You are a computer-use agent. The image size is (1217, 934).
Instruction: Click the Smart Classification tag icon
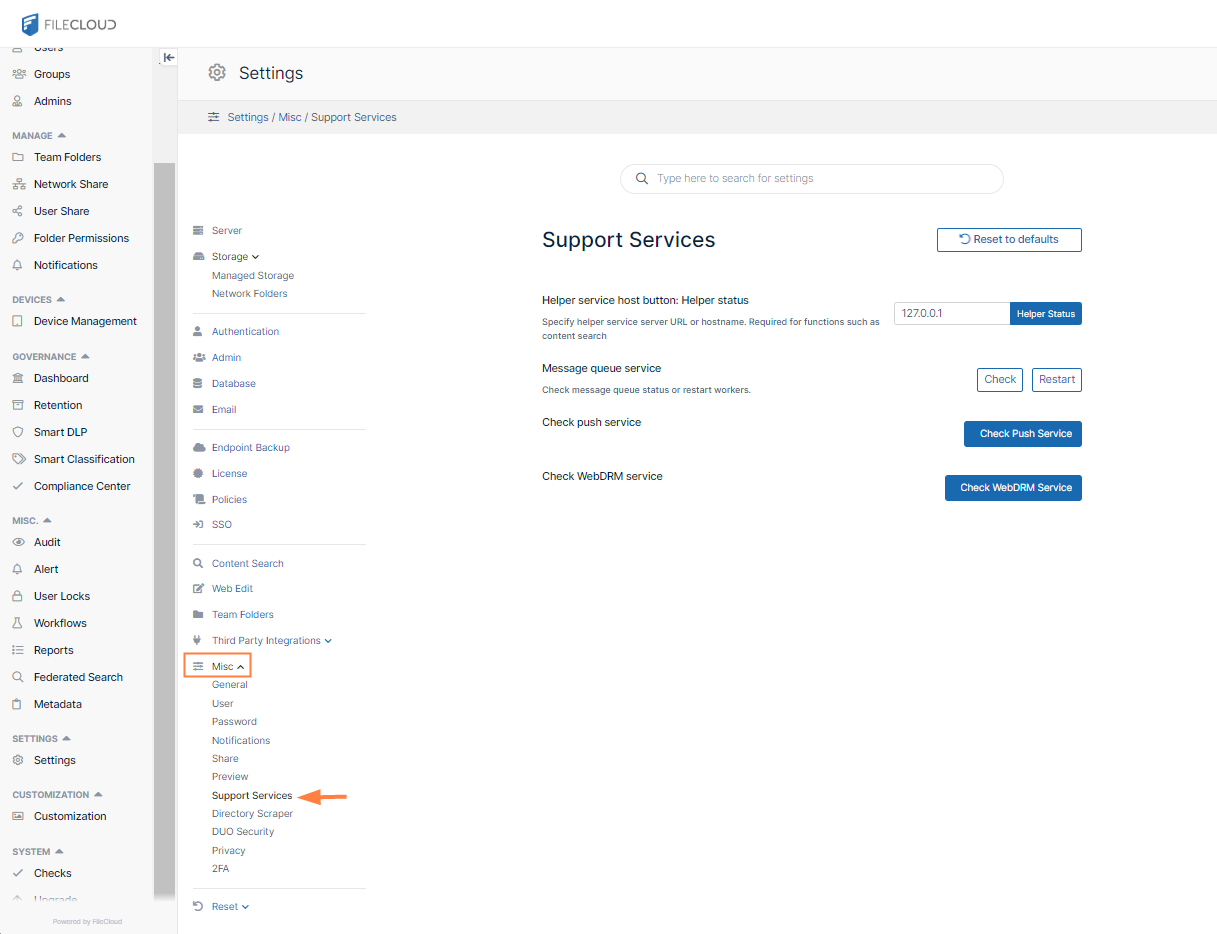(17, 459)
